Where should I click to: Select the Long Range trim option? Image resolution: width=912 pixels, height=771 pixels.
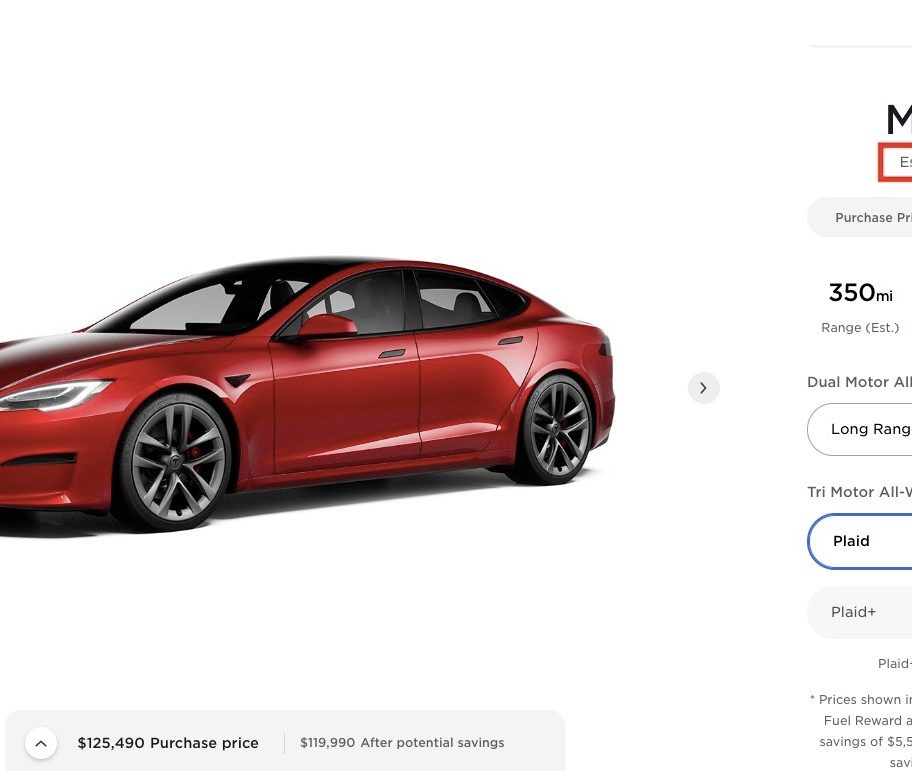click(860, 429)
